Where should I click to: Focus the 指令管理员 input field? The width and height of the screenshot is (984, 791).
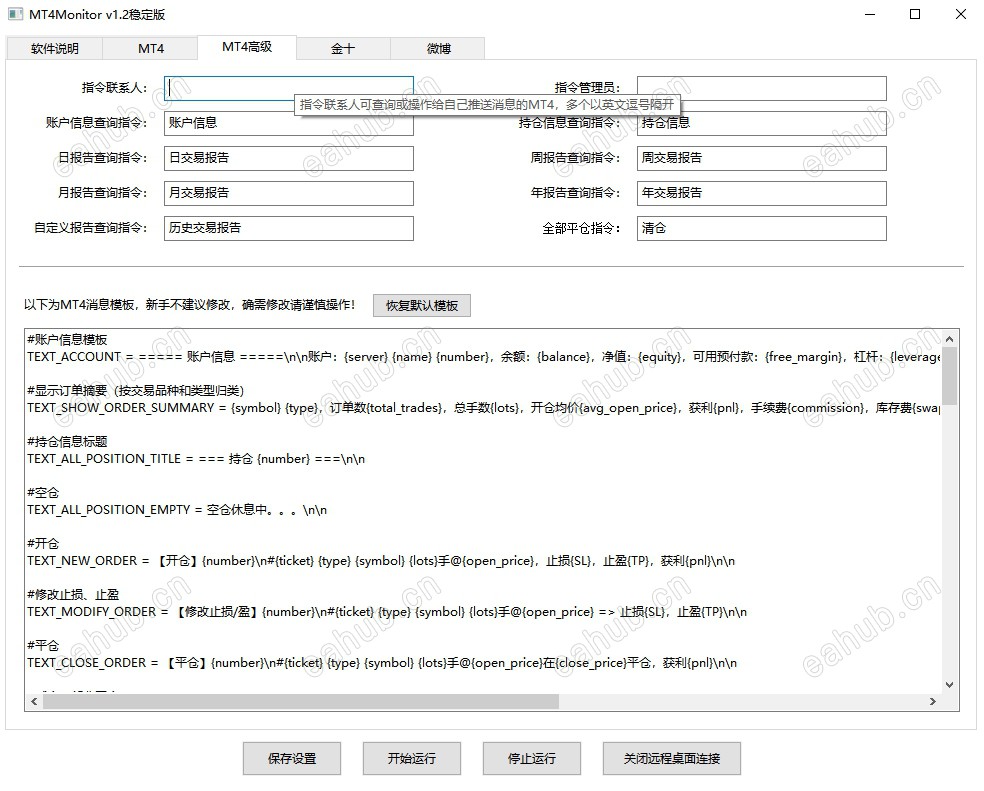(x=761, y=89)
